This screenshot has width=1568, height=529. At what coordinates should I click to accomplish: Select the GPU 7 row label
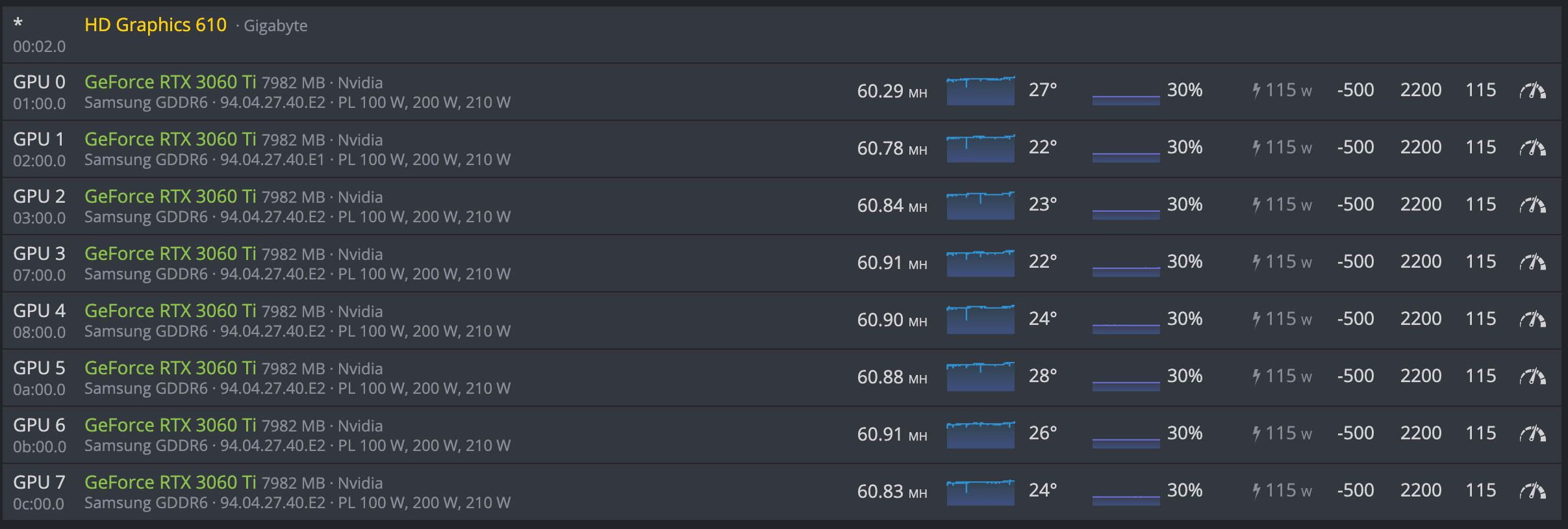pos(39,482)
